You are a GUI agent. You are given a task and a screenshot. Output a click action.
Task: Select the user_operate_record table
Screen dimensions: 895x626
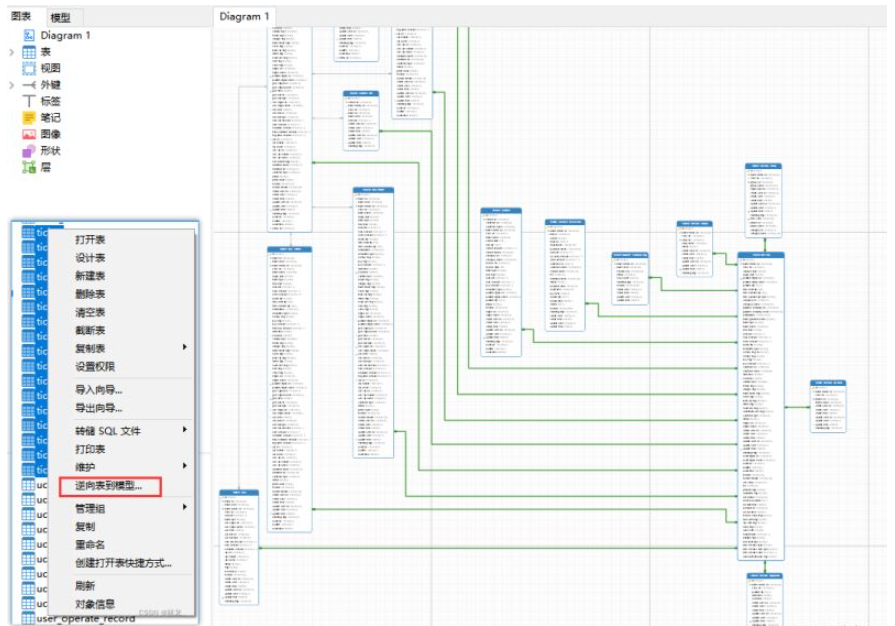coord(85,619)
